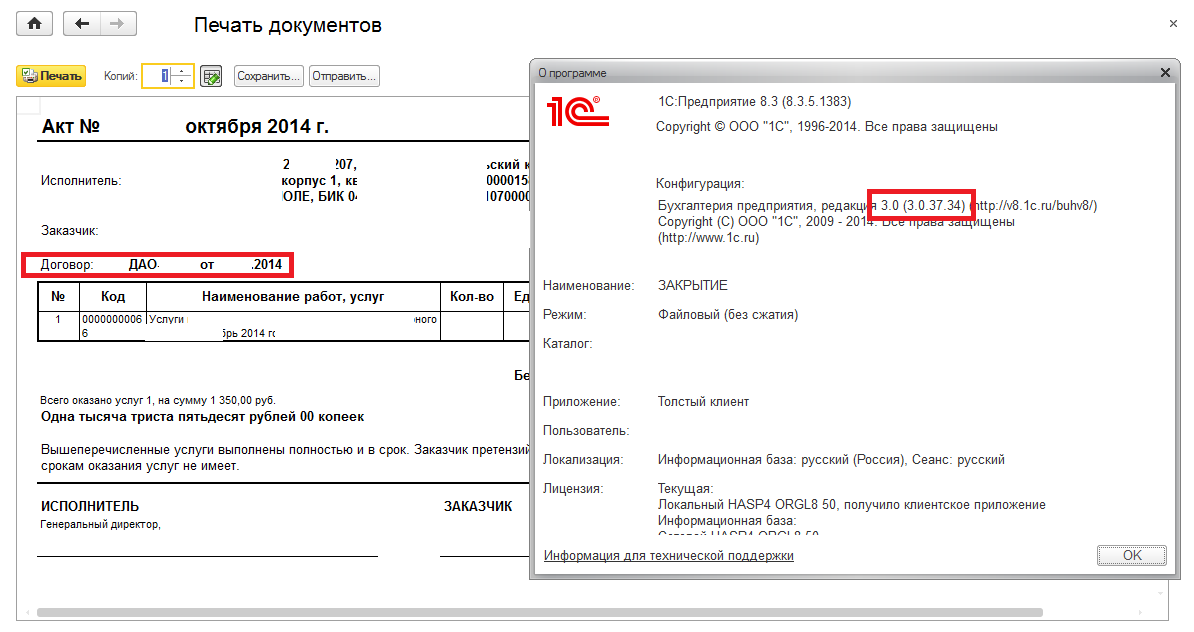Screen dimensions: 1194x632
Task: Click the Договор: label in the document
Action: coord(67,264)
